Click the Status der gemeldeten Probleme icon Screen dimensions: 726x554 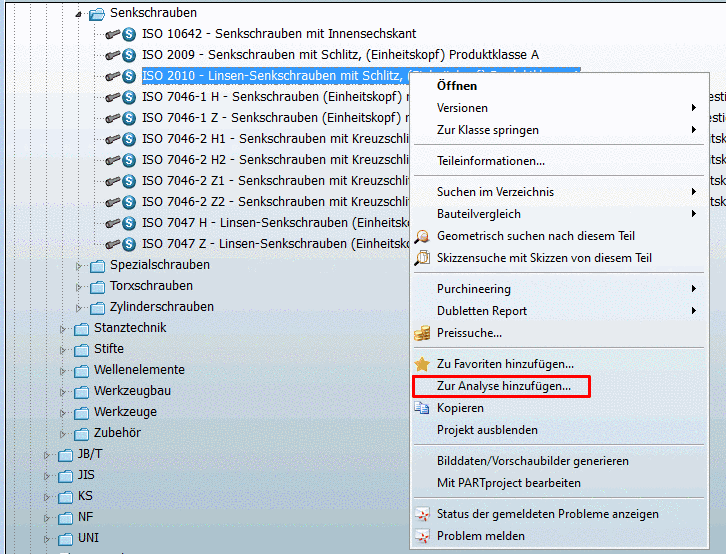(x=421, y=514)
